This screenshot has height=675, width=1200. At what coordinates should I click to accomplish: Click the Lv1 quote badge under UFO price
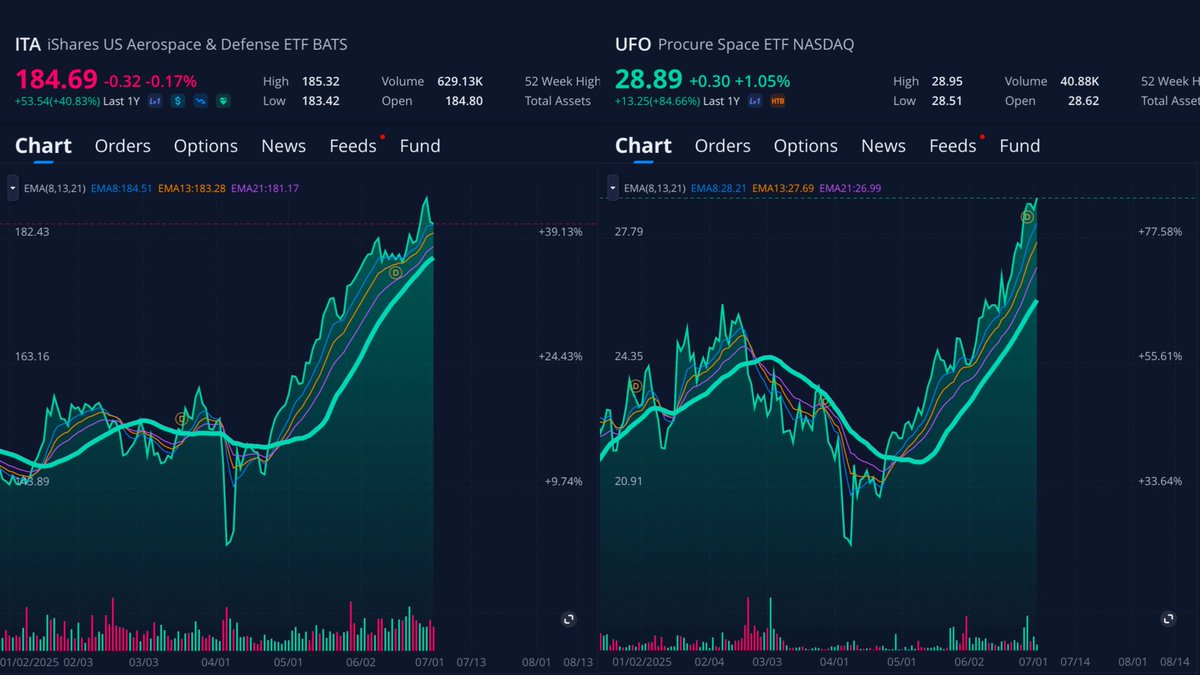[x=755, y=101]
